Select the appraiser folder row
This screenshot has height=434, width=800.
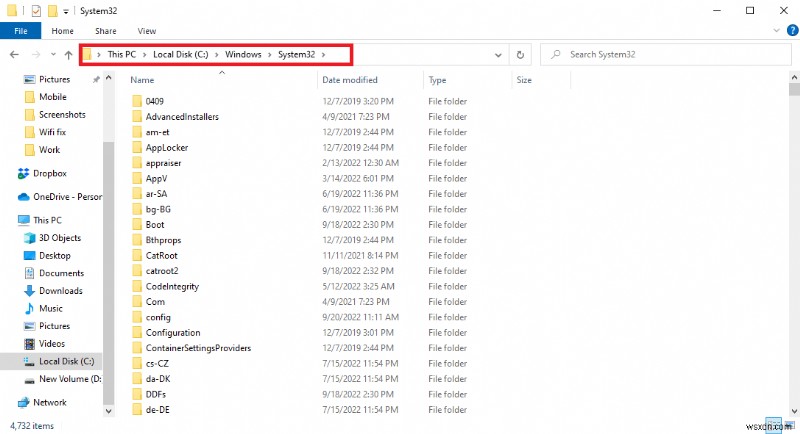pos(300,163)
